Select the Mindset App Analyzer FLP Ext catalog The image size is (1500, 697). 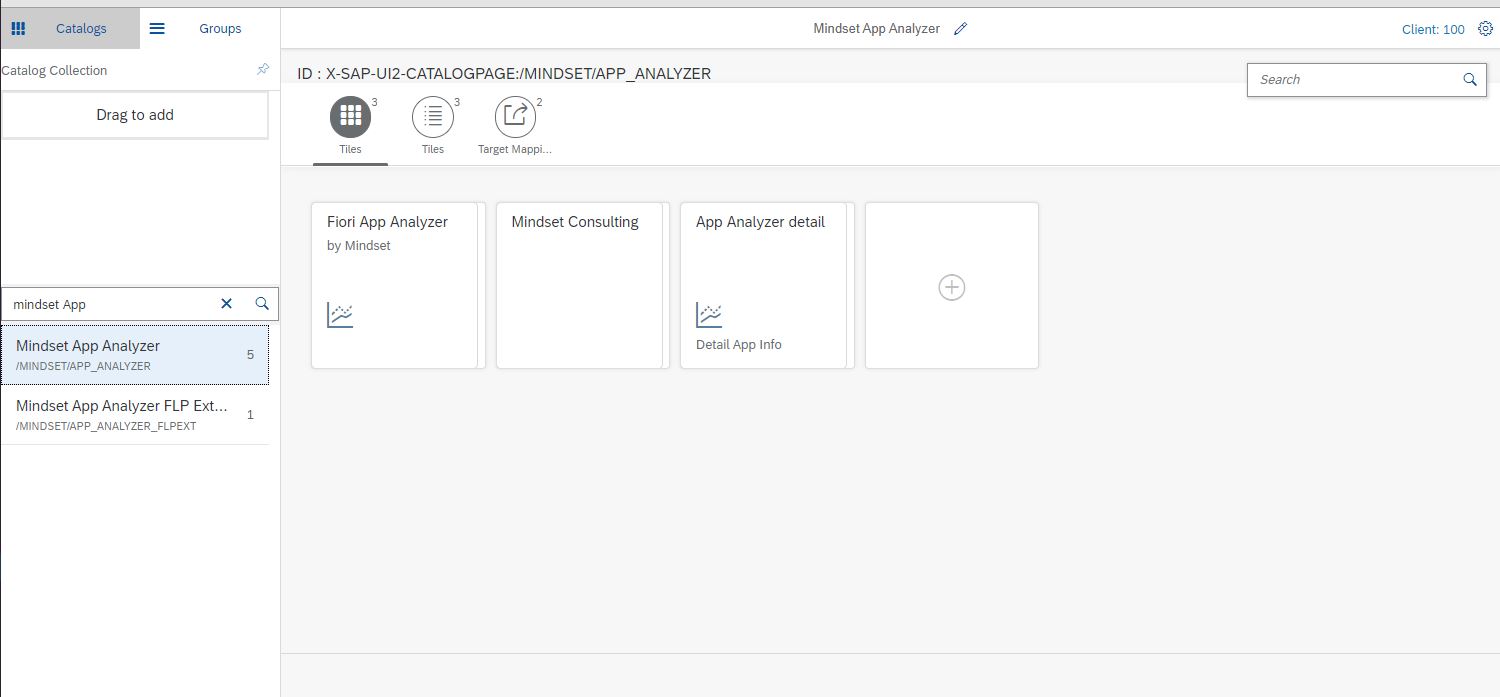pos(120,414)
